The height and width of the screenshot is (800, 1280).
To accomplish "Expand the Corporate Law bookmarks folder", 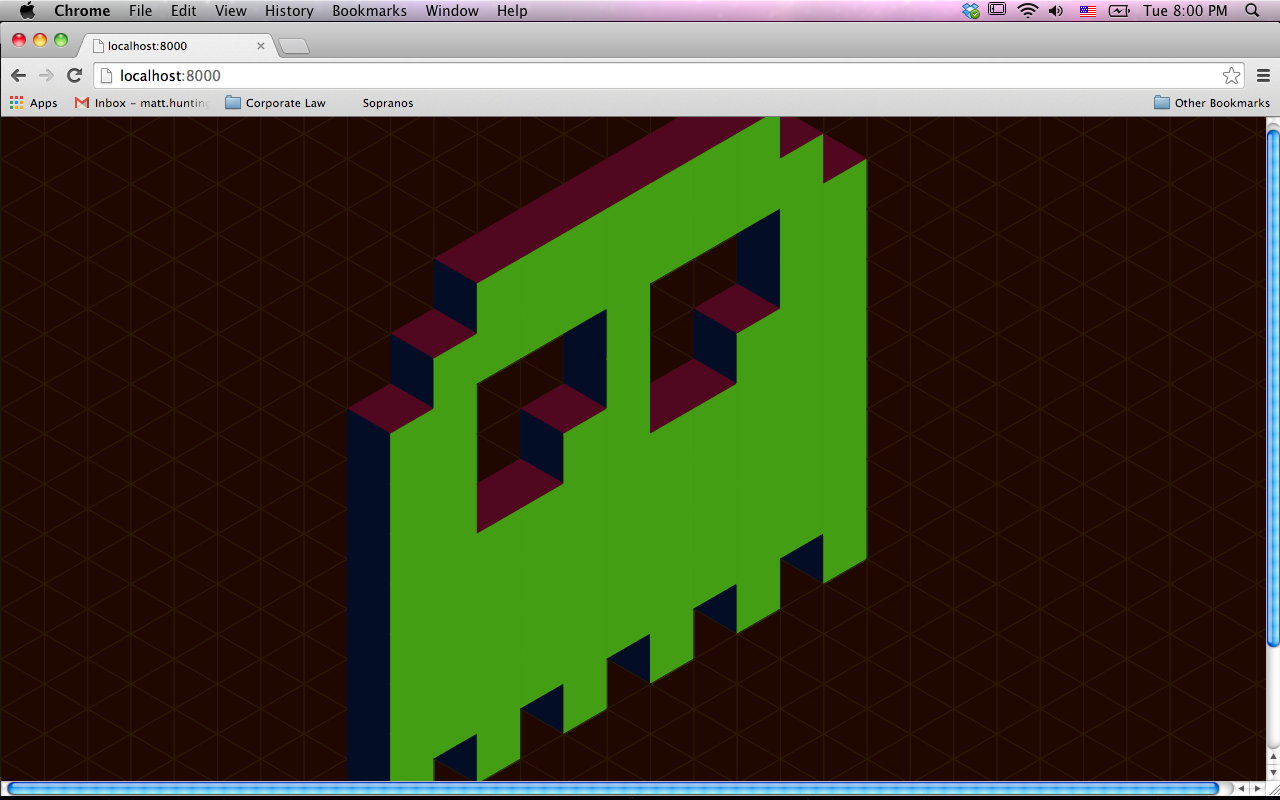I will [x=276, y=103].
